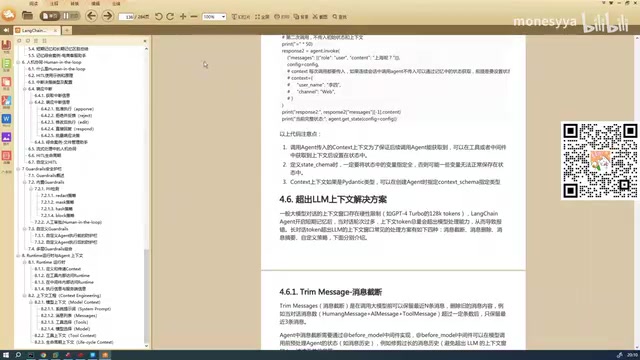The image size is (640, 360).
Task: Open the Word conversion sidebar icon
Action: 7,119
